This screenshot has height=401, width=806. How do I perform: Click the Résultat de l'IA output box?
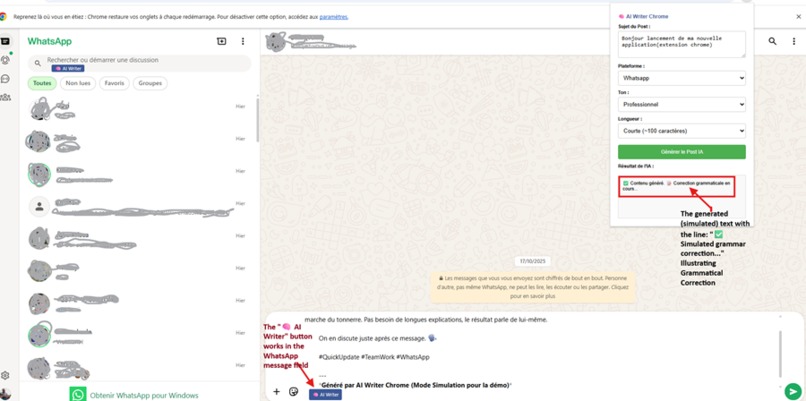(682, 196)
